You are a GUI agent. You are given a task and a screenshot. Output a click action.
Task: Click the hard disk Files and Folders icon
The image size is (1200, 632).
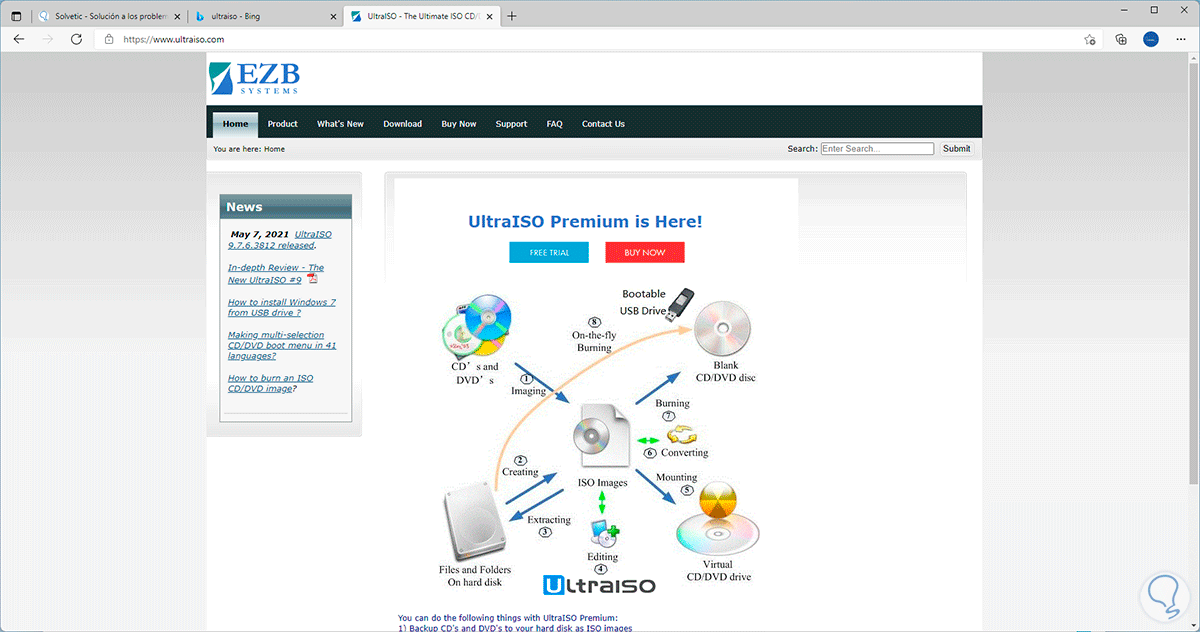pos(475,521)
